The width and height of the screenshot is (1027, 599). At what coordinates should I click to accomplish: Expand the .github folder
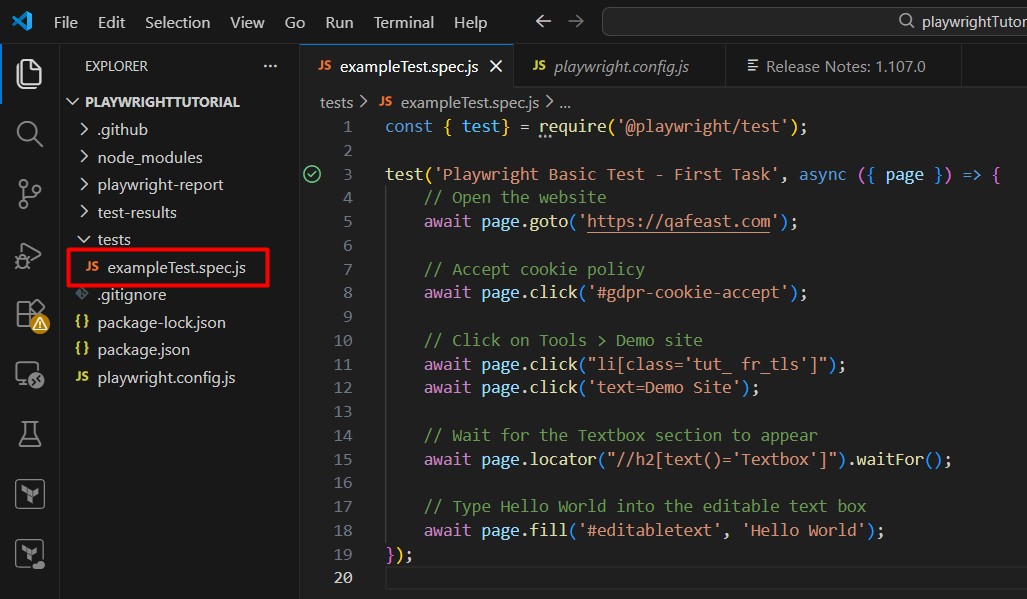pos(122,130)
